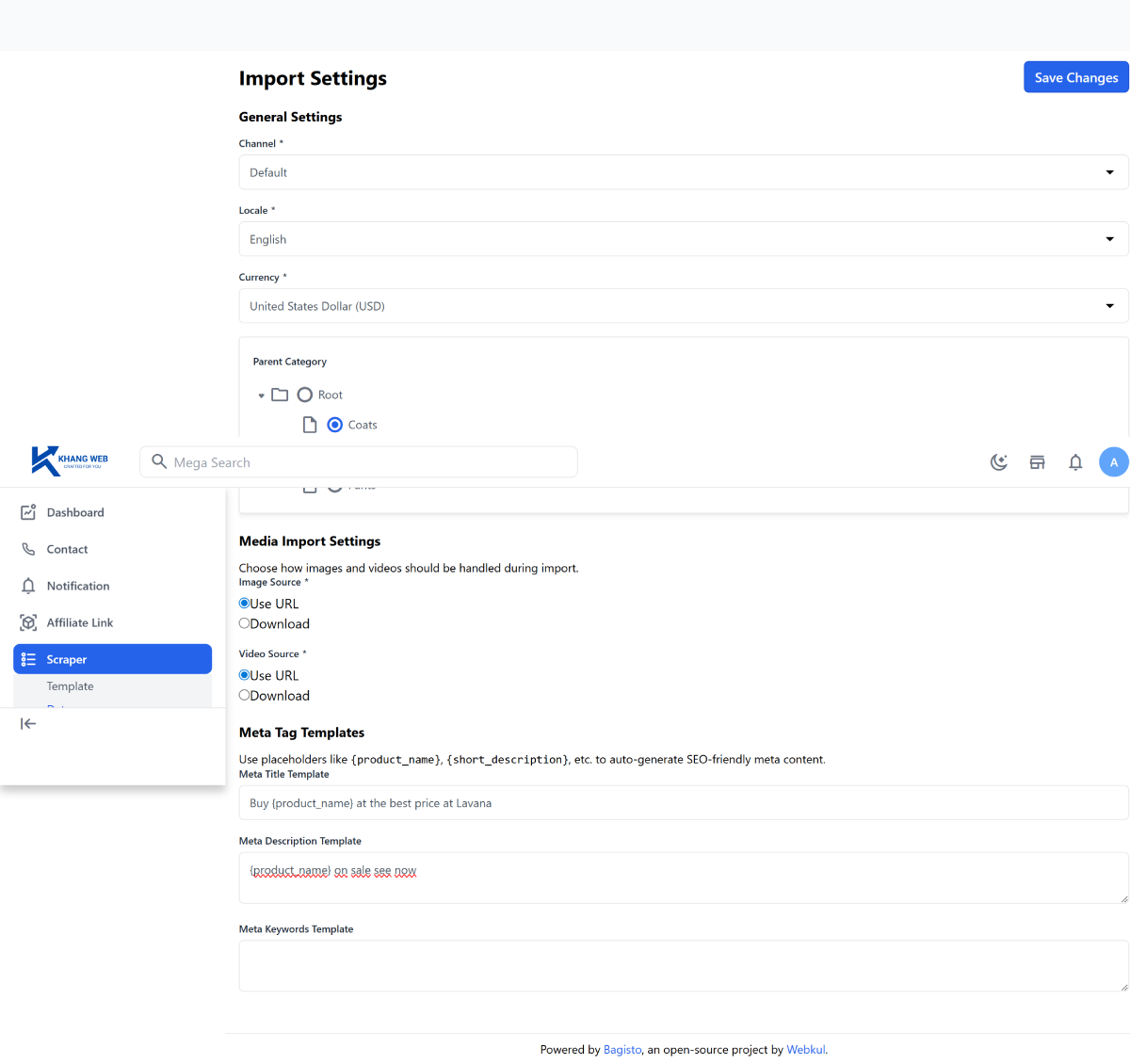Click the user avatar labeled A
Screen dimensions: 1130x1064
(x=1113, y=462)
